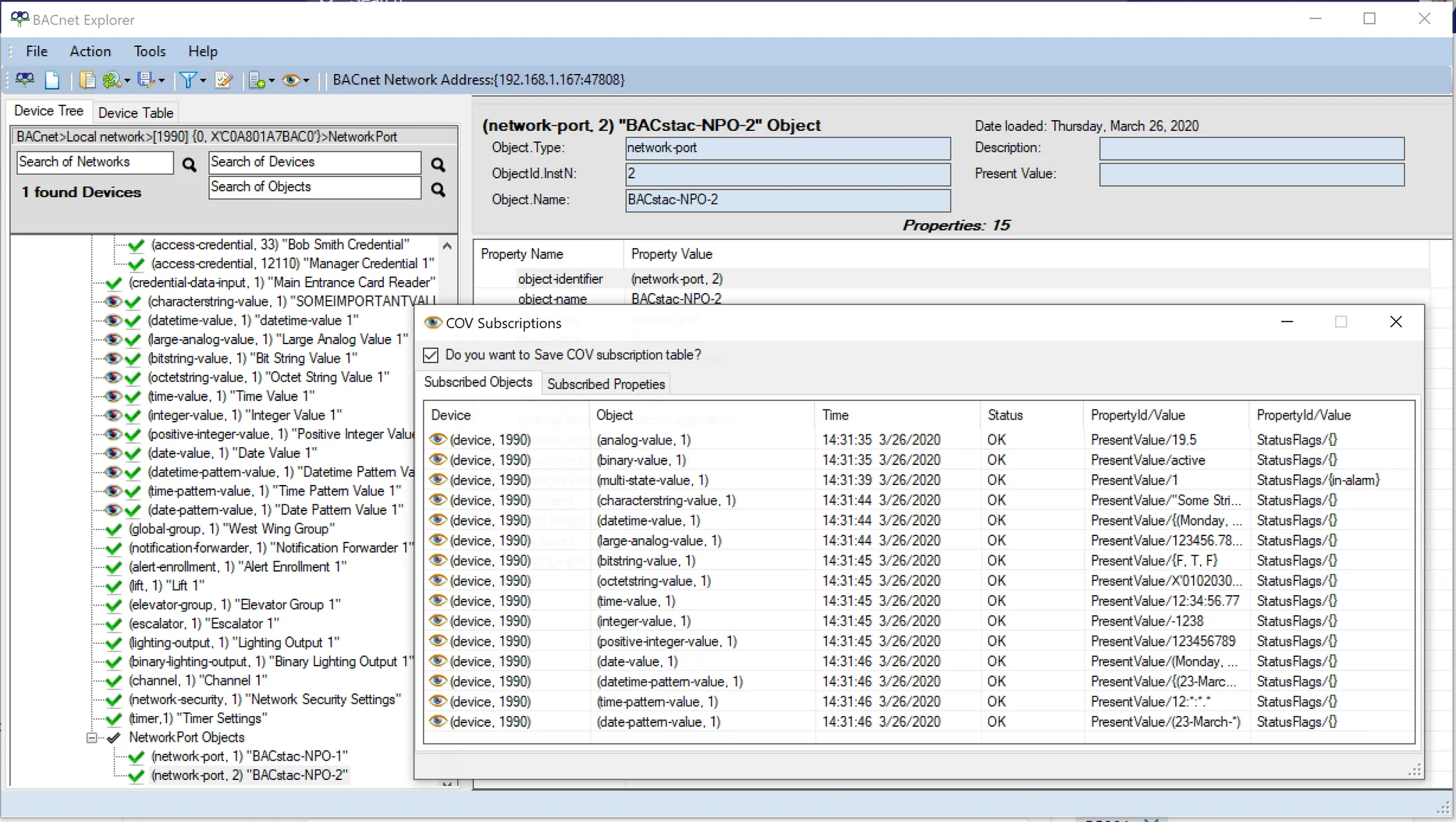The width and height of the screenshot is (1456, 822).
Task: Open the dropdown next to the save icon
Action: (x=161, y=80)
